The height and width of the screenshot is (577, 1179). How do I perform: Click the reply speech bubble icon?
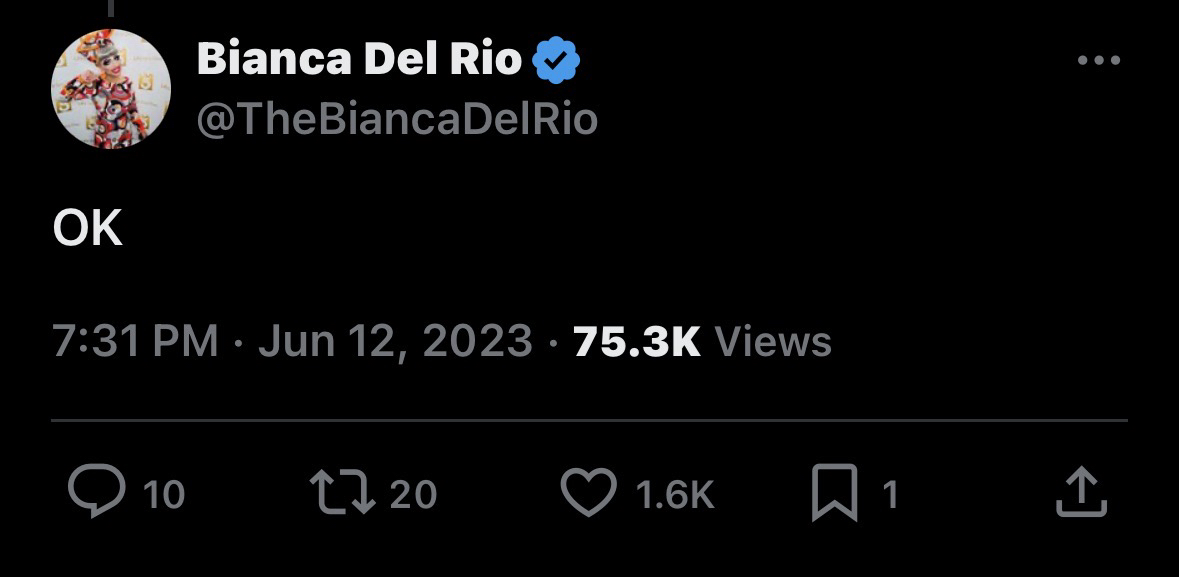[x=94, y=493]
